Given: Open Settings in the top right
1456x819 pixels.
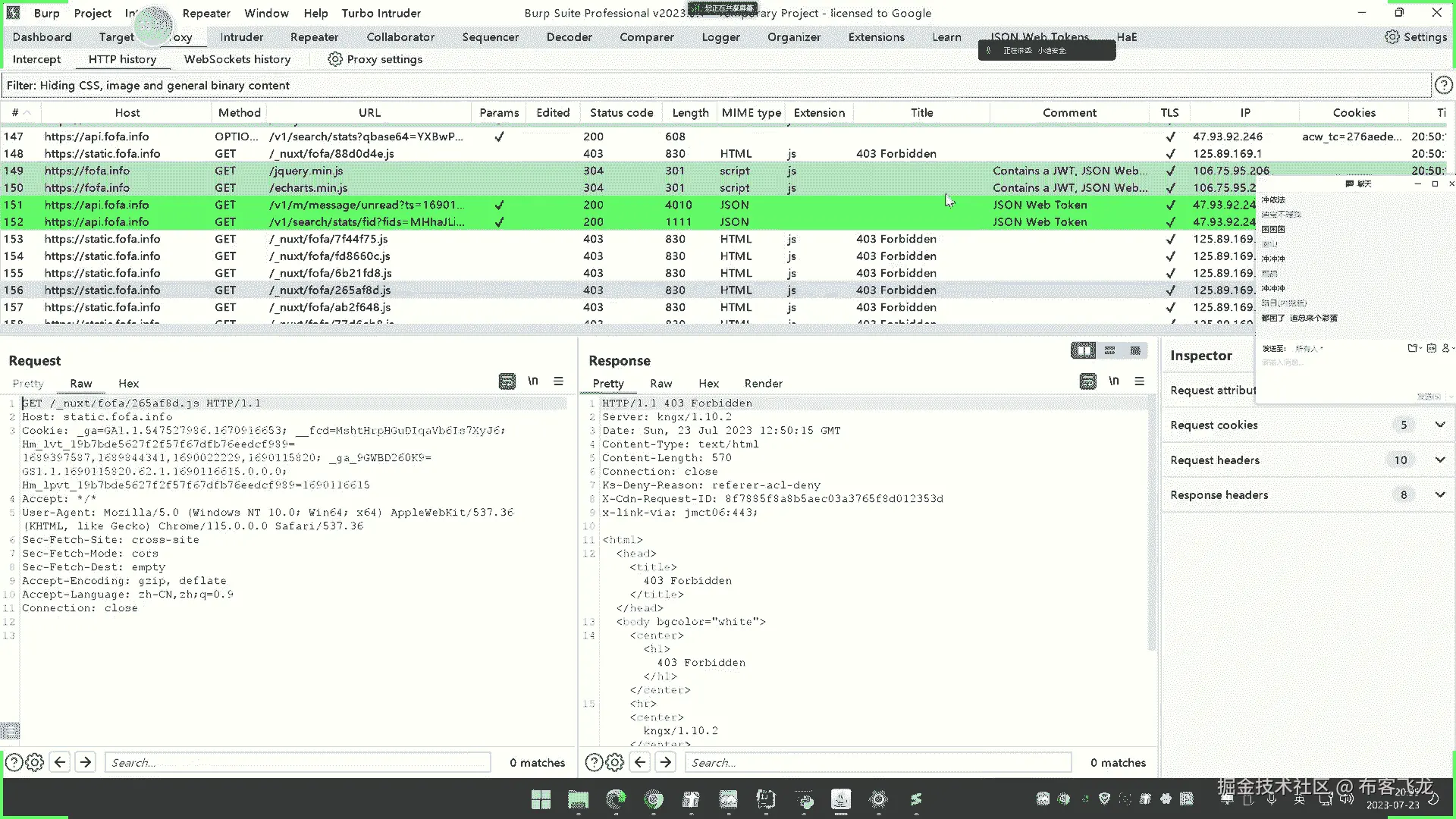Looking at the screenshot, I should pyautogui.click(x=1416, y=36).
